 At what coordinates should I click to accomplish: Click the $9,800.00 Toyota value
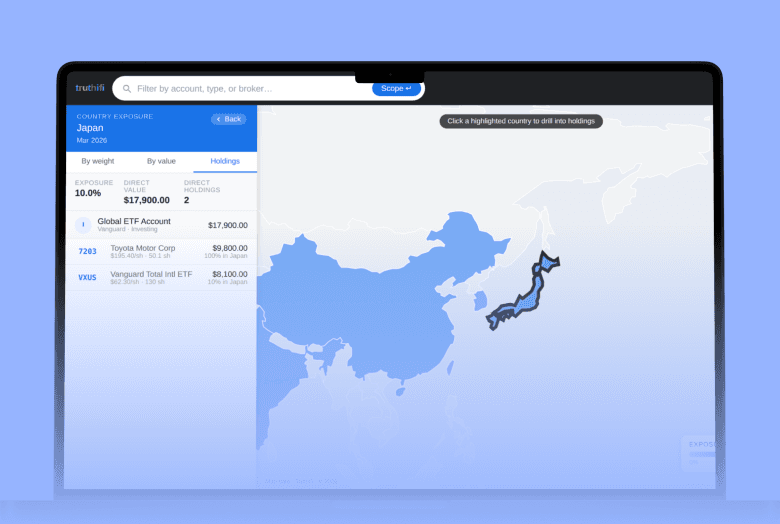230,248
